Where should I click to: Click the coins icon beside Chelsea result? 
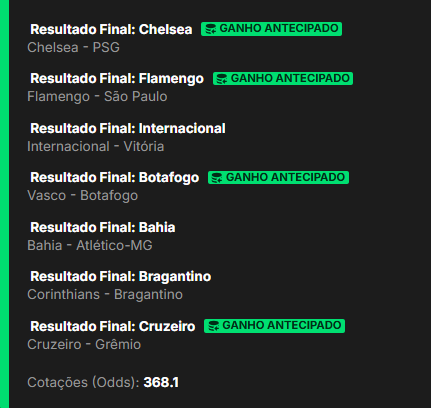point(210,29)
